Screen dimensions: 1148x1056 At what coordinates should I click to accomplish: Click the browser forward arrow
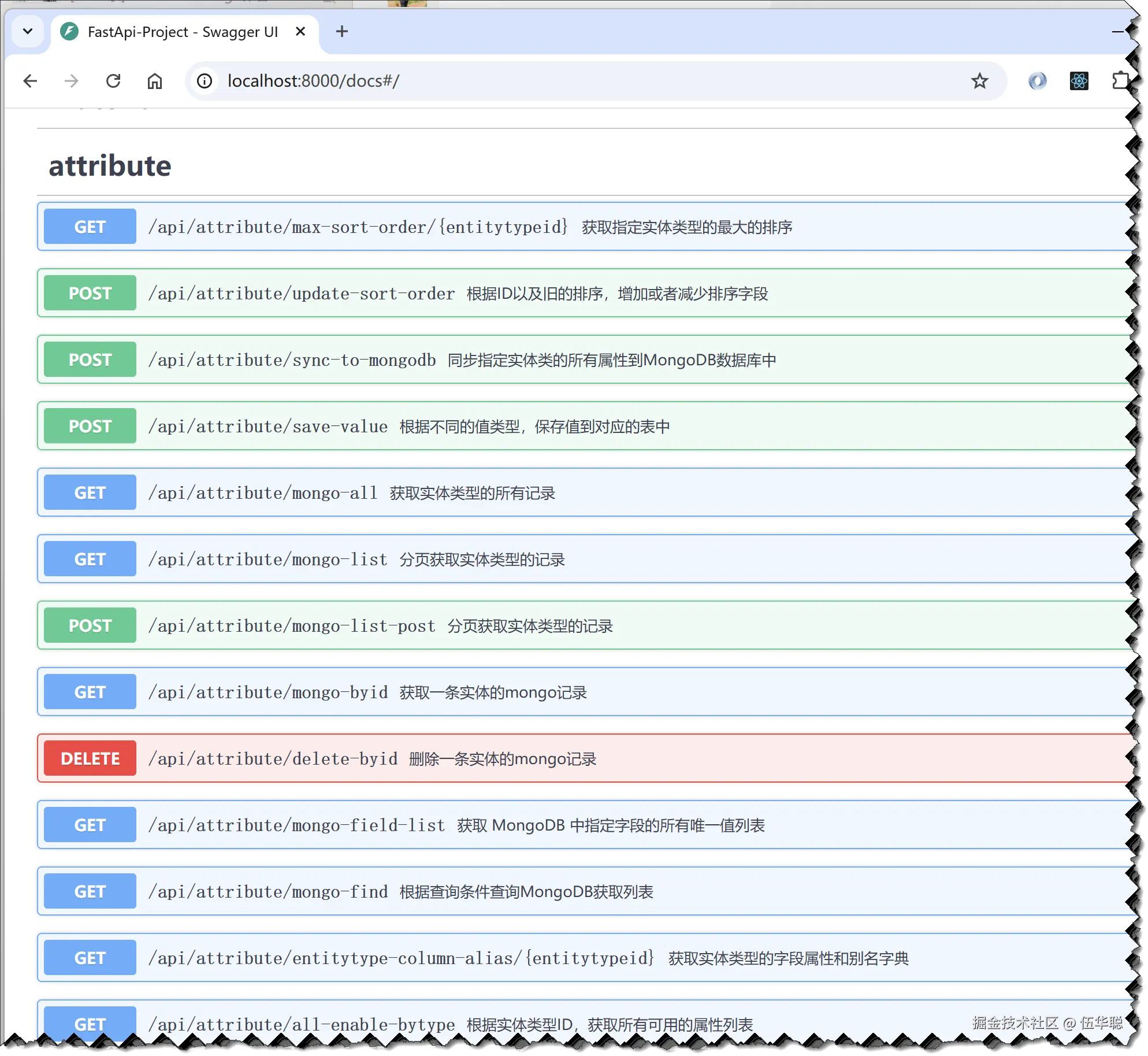pos(72,81)
